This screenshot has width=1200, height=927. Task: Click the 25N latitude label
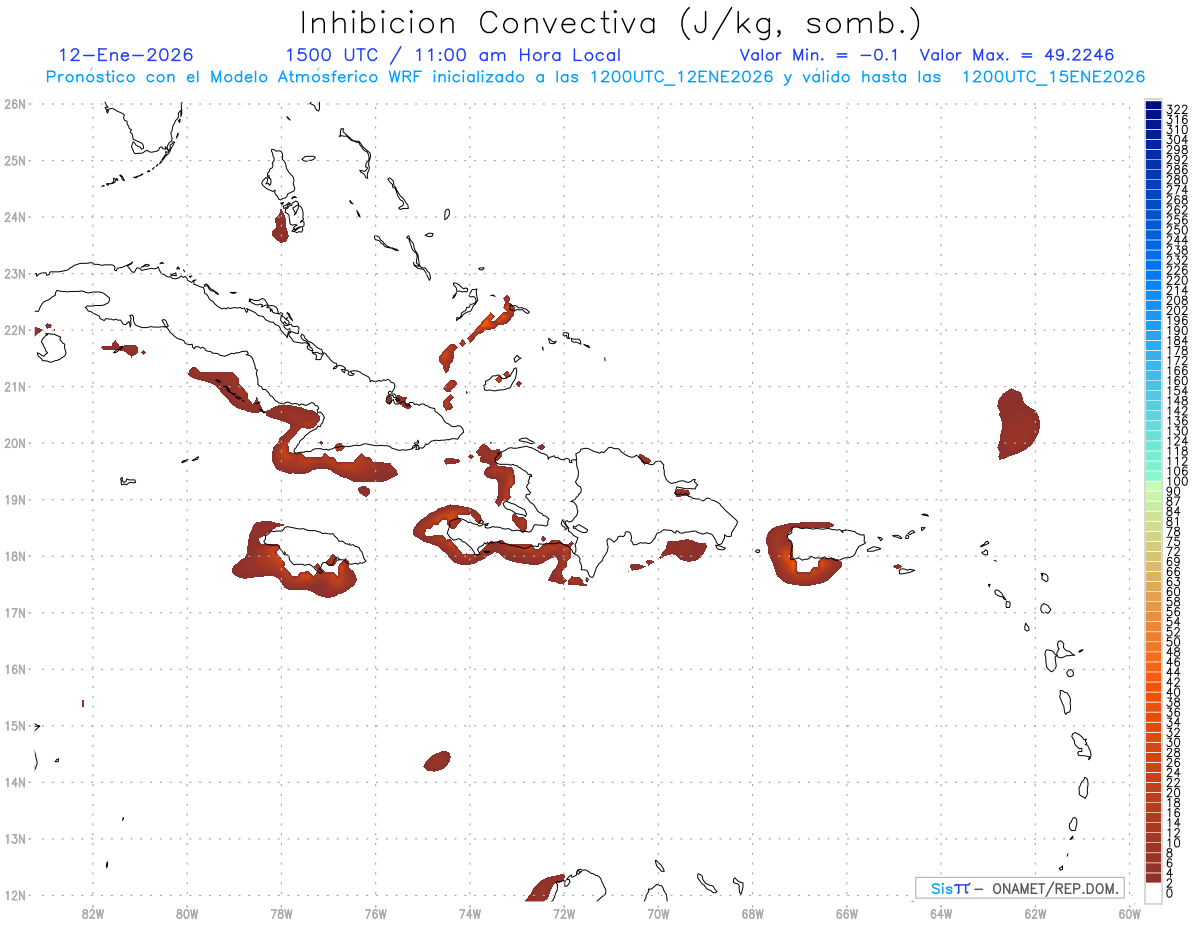click(15, 160)
